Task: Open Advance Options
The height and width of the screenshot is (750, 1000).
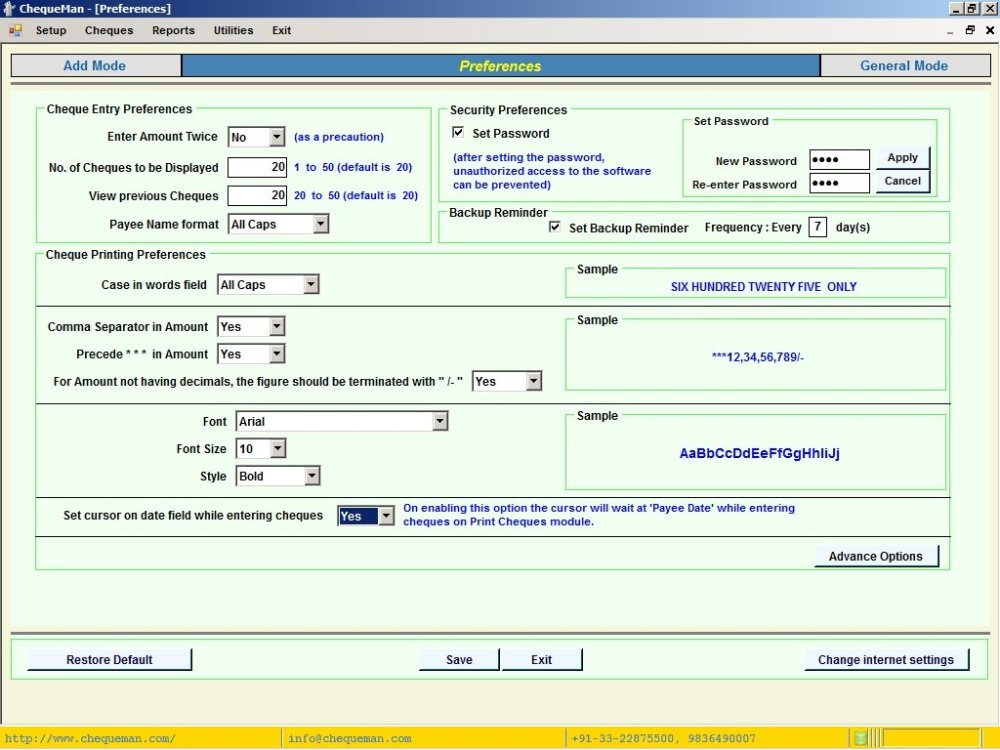Action: pyautogui.click(x=875, y=555)
